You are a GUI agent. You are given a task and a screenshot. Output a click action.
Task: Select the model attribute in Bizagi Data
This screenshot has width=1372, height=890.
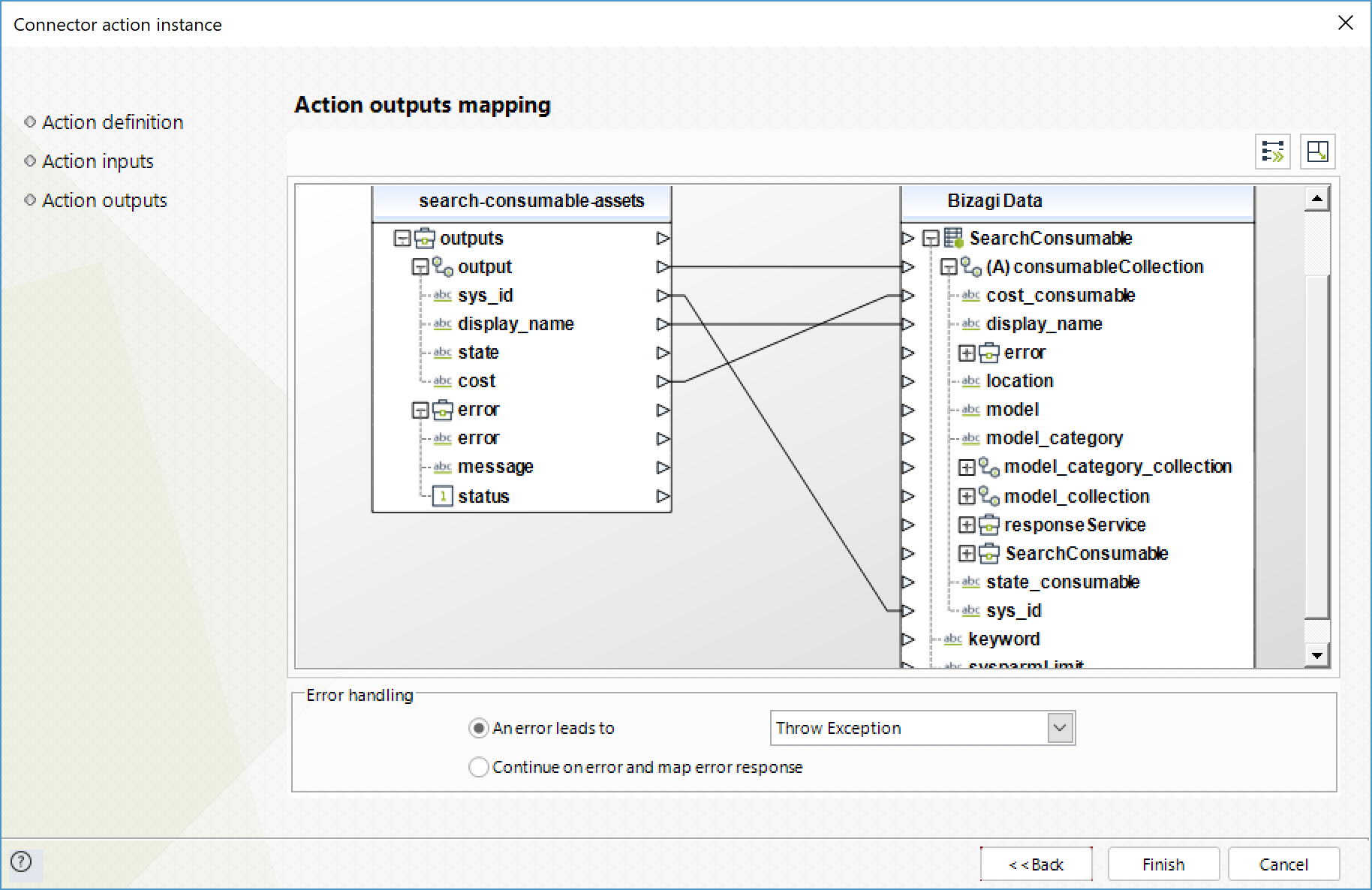pos(1012,410)
